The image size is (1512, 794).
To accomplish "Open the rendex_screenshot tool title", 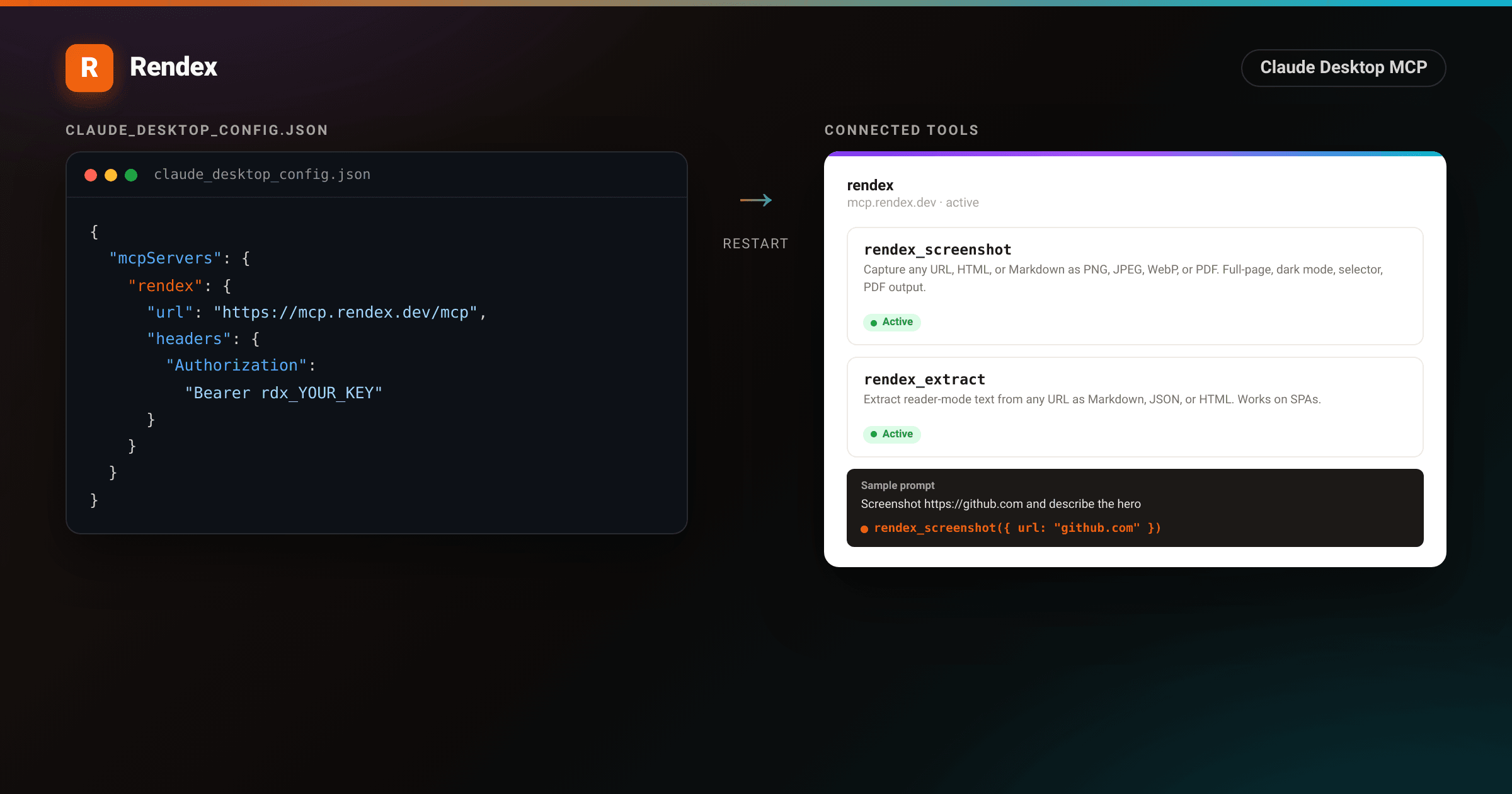I will point(937,250).
